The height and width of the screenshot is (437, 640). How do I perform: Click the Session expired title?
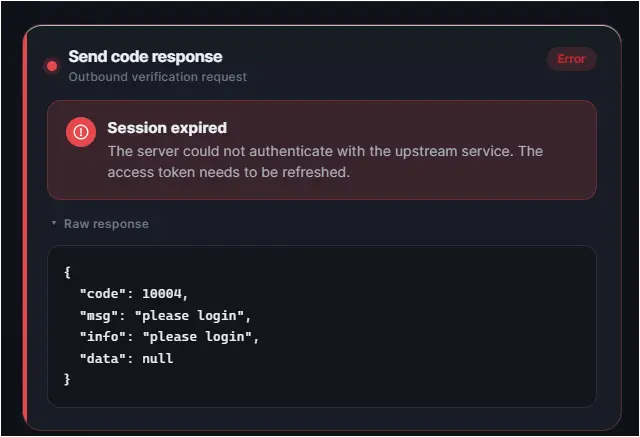point(167,128)
